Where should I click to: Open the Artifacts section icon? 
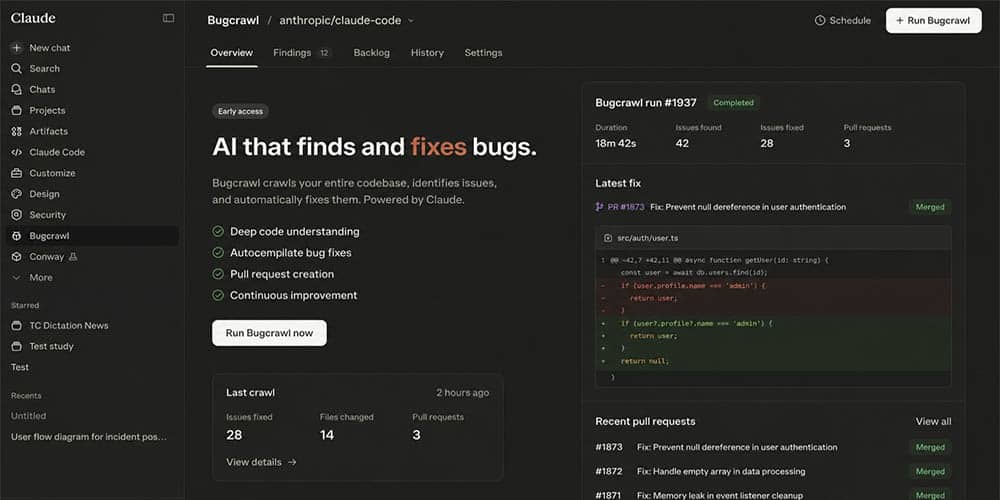[x=16, y=131]
